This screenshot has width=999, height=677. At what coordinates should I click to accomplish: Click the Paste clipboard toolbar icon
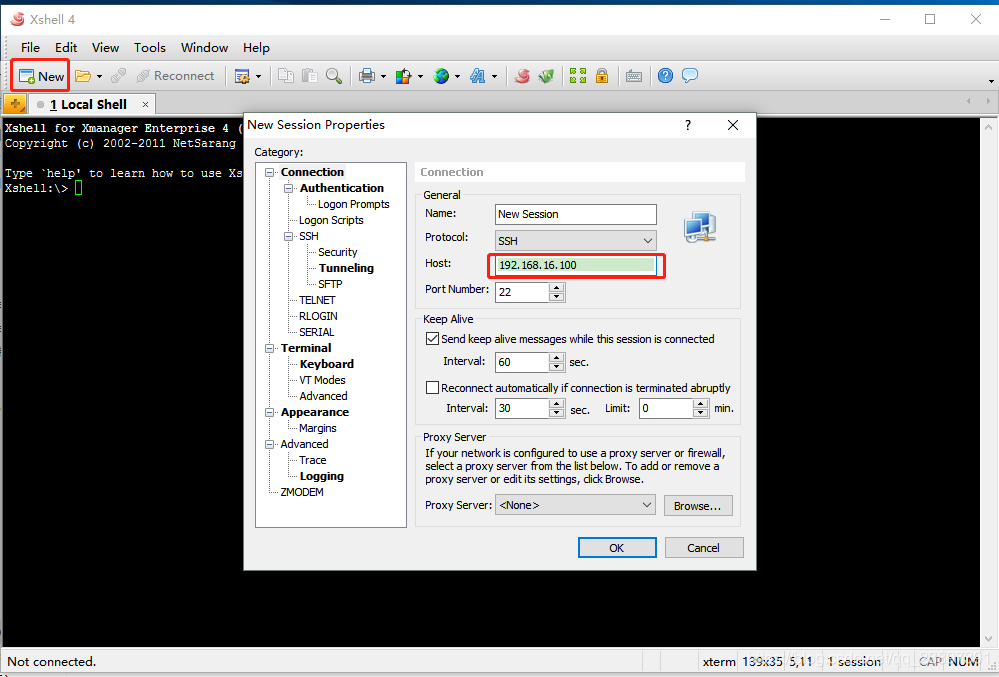tap(310, 76)
